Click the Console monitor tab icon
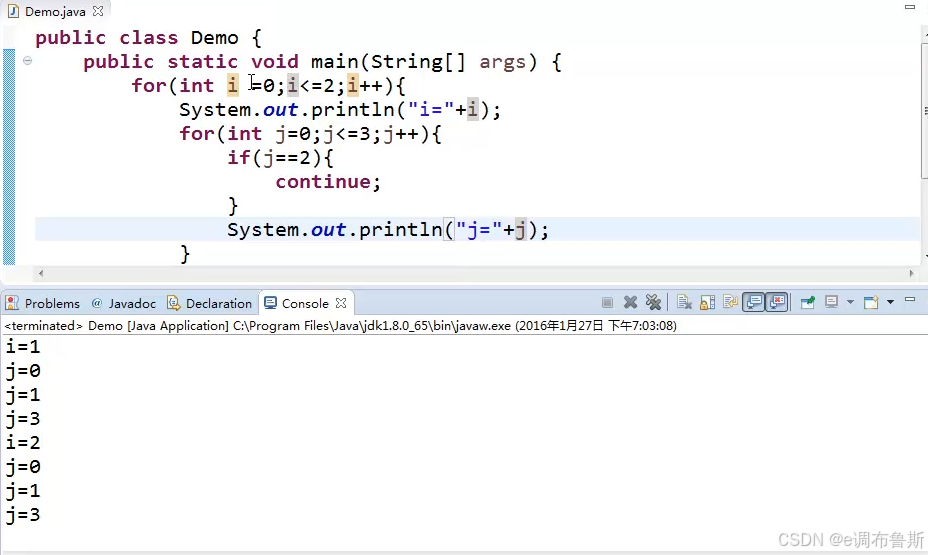 270,304
